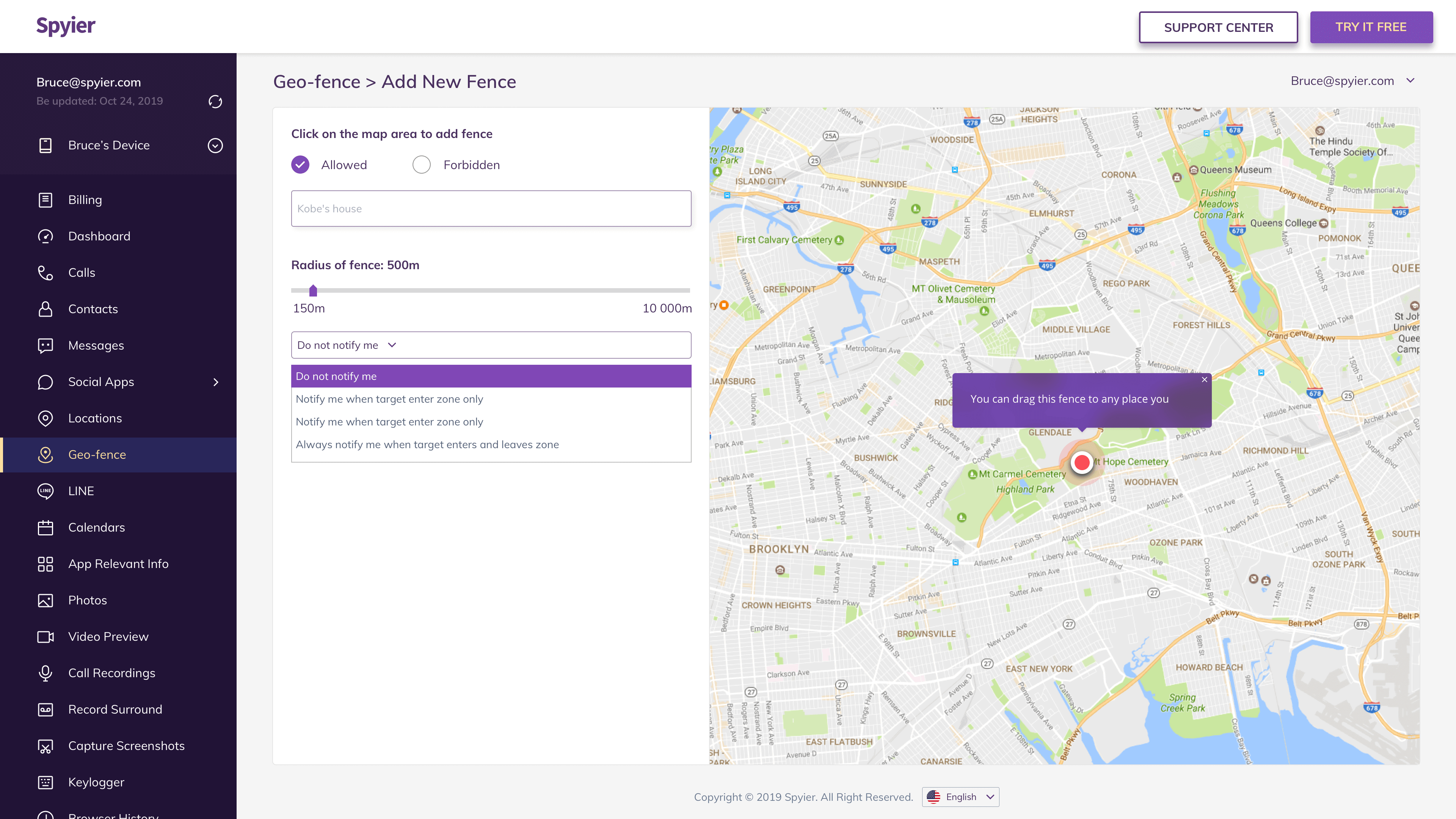Open the English language selector

960,797
